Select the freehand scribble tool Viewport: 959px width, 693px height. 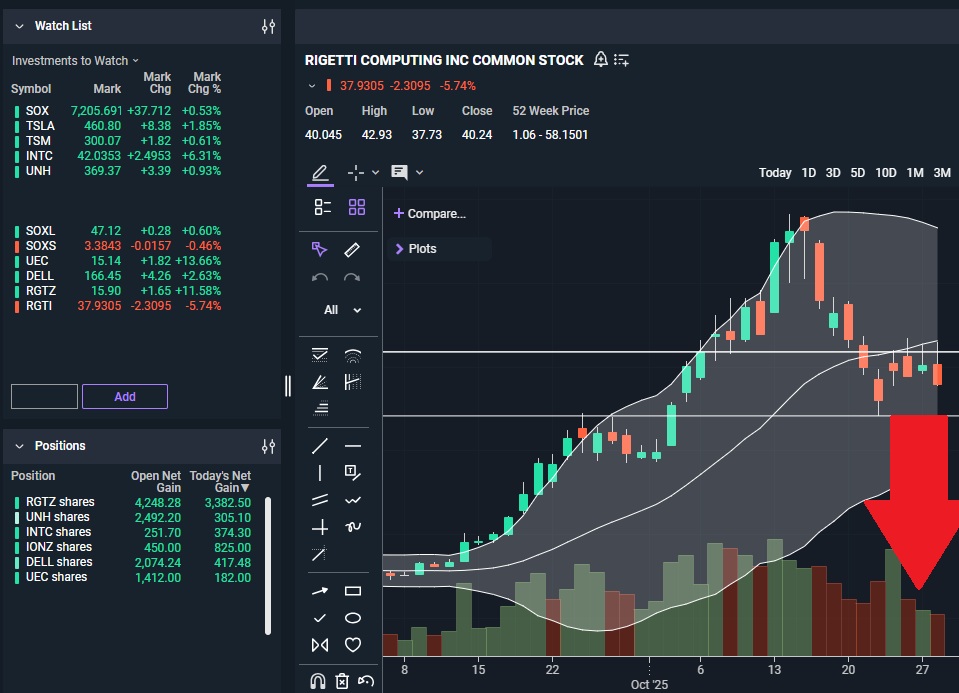coord(353,527)
